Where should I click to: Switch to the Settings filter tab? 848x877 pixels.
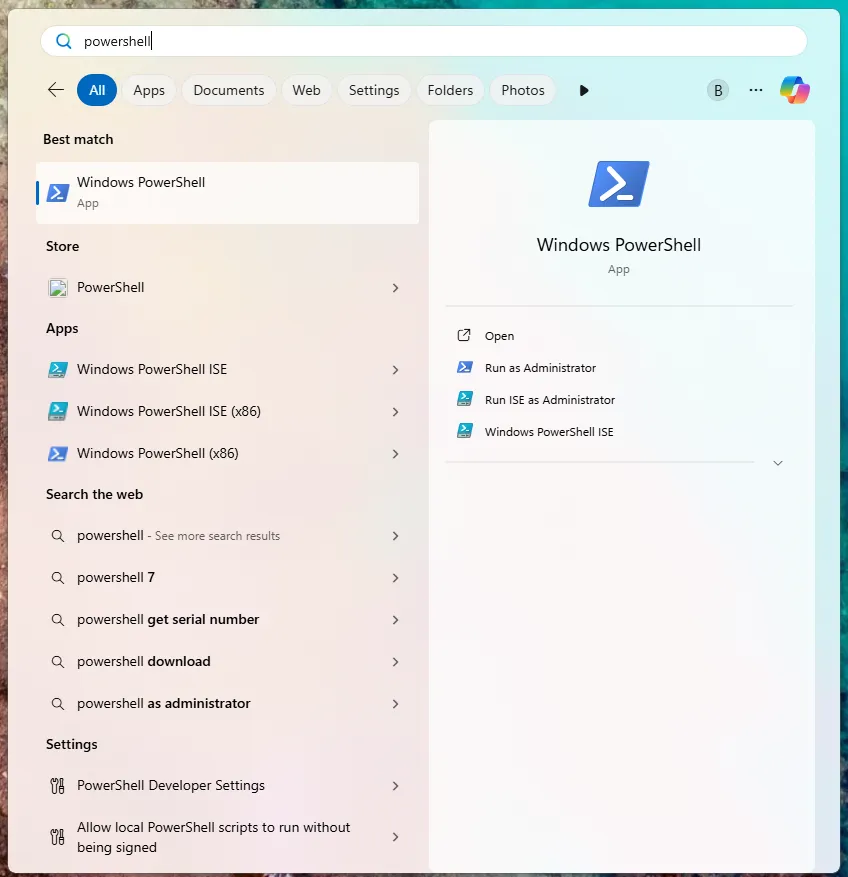[x=374, y=90]
